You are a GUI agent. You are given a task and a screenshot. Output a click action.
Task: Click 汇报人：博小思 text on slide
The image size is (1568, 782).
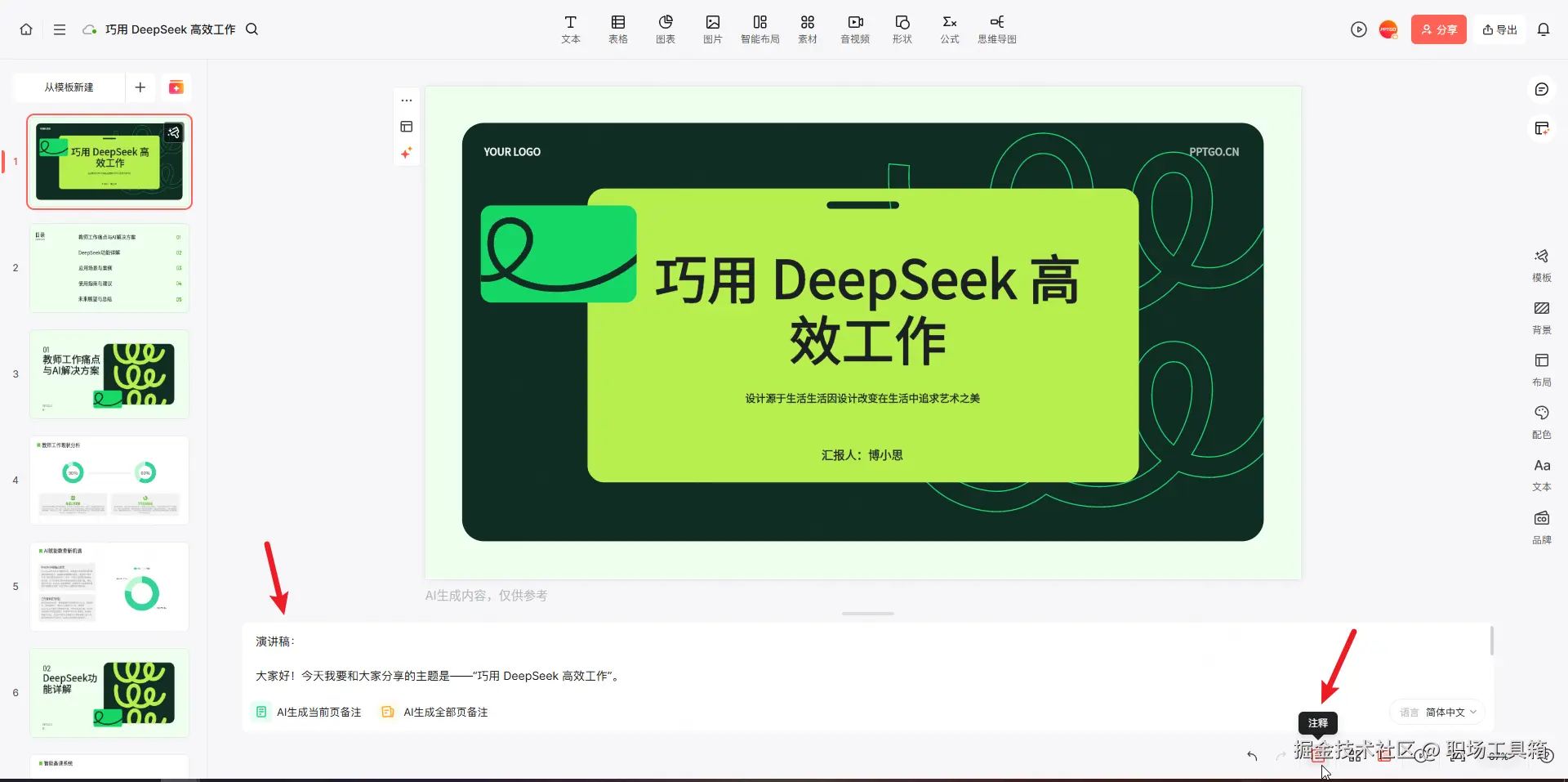click(x=862, y=455)
